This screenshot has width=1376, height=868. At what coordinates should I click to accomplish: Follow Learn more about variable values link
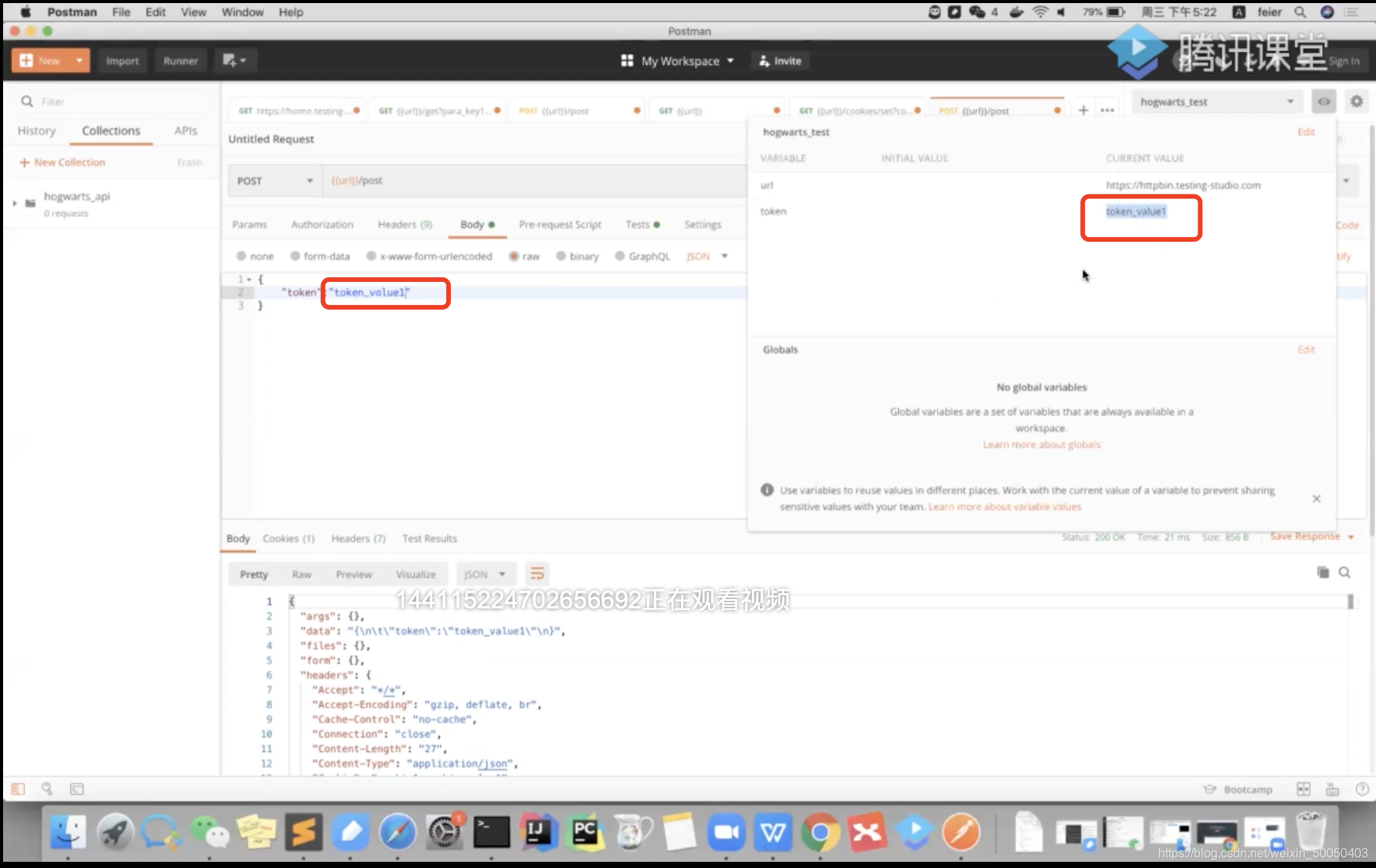(1005, 507)
